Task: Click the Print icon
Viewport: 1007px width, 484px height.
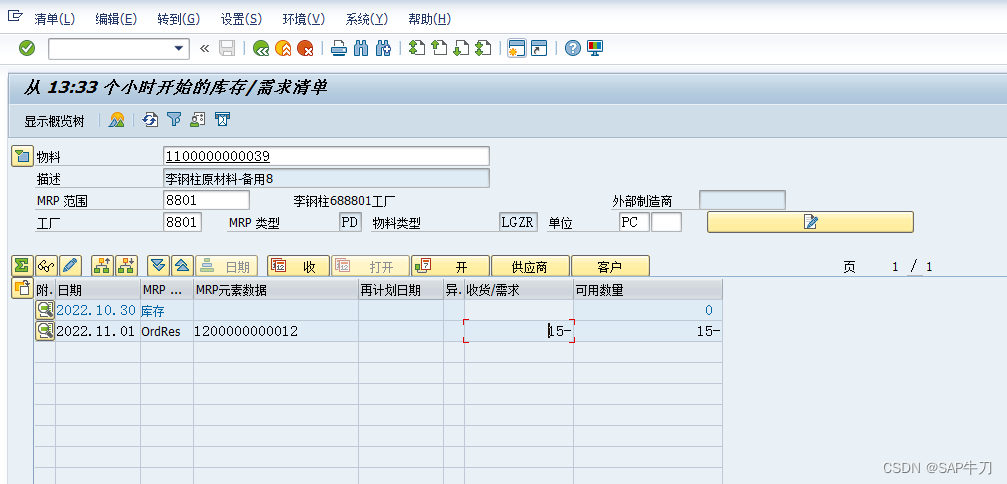Action: (339, 48)
